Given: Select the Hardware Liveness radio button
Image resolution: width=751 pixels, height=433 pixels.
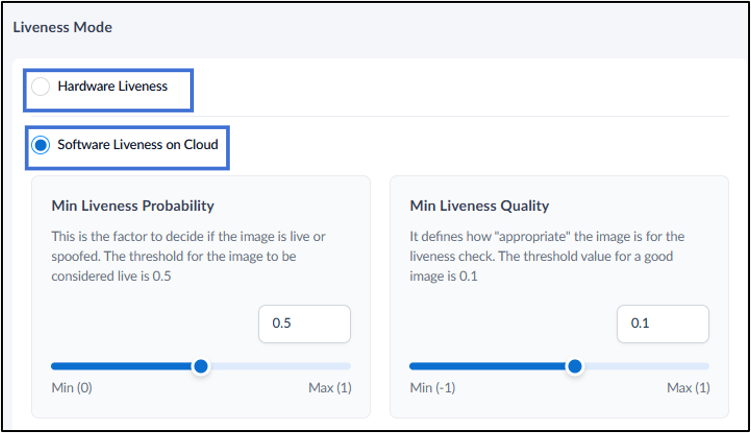Looking at the screenshot, I should (41, 87).
